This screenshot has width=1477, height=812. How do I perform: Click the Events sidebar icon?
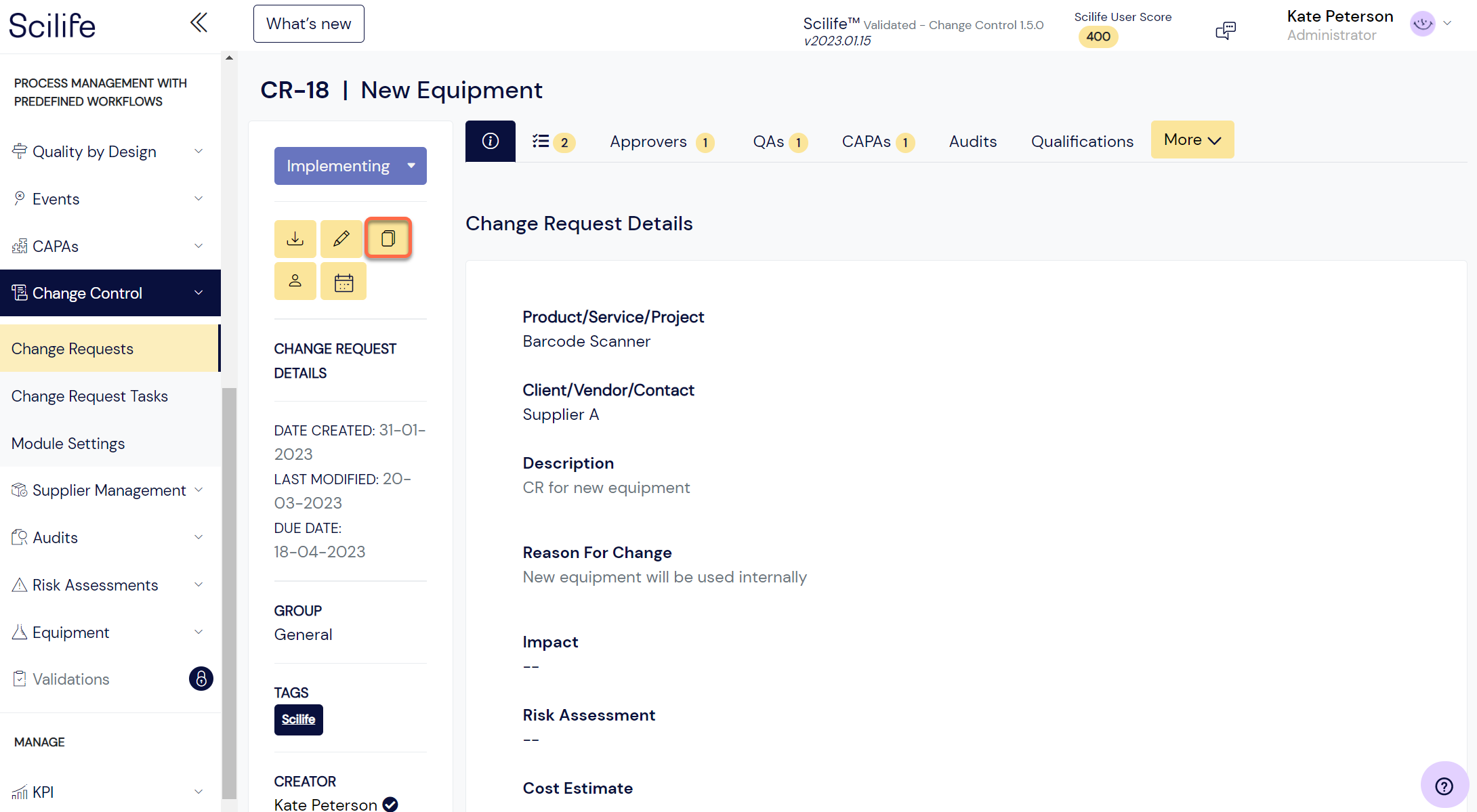click(x=19, y=198)
